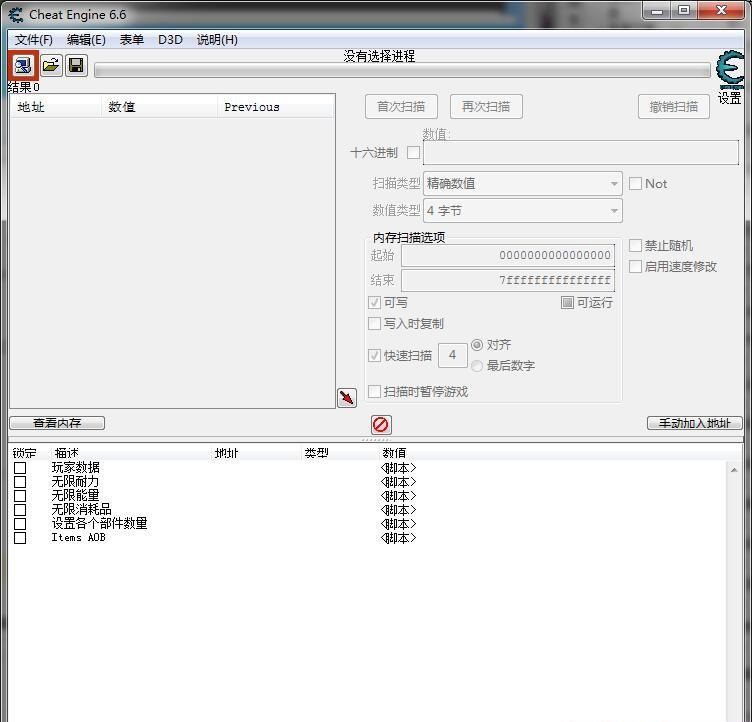The height and width of the screenshot is (722, 752).
Task: Select the 无限耐力 entry text
Action: click(x=75, y=481)
